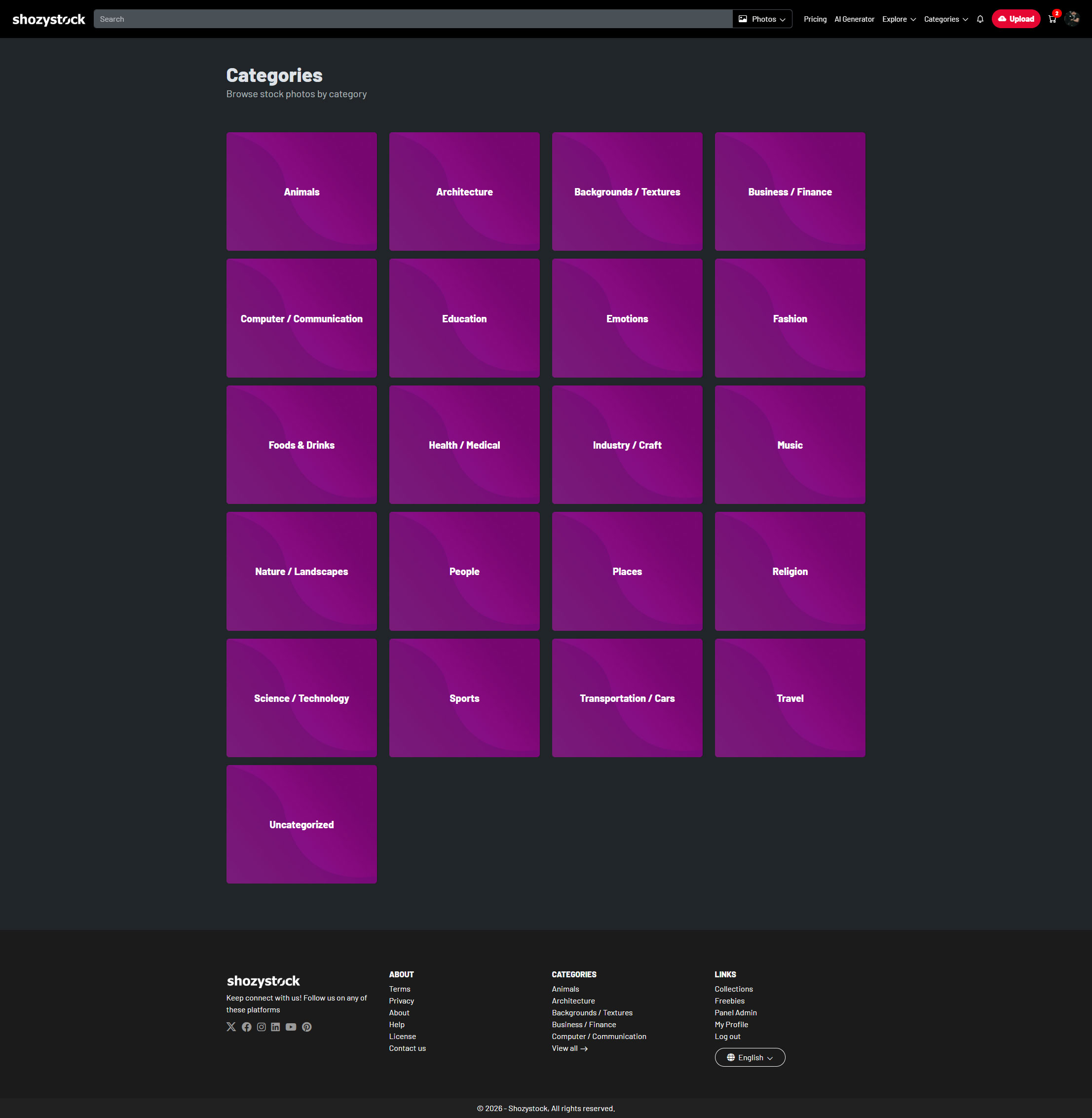The image size is (1092, 1118).
Task: Open the AI Generator menu item
Action: [853, 19]
